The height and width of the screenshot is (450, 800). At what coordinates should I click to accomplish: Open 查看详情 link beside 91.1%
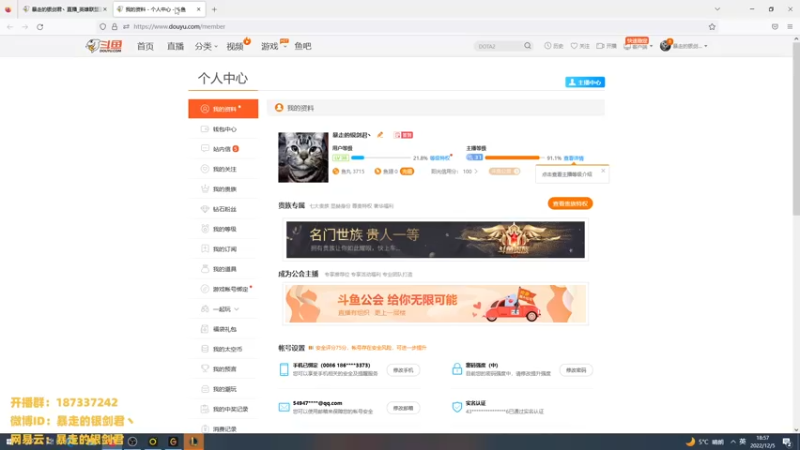pyautogui.click(x=573, y=158)
